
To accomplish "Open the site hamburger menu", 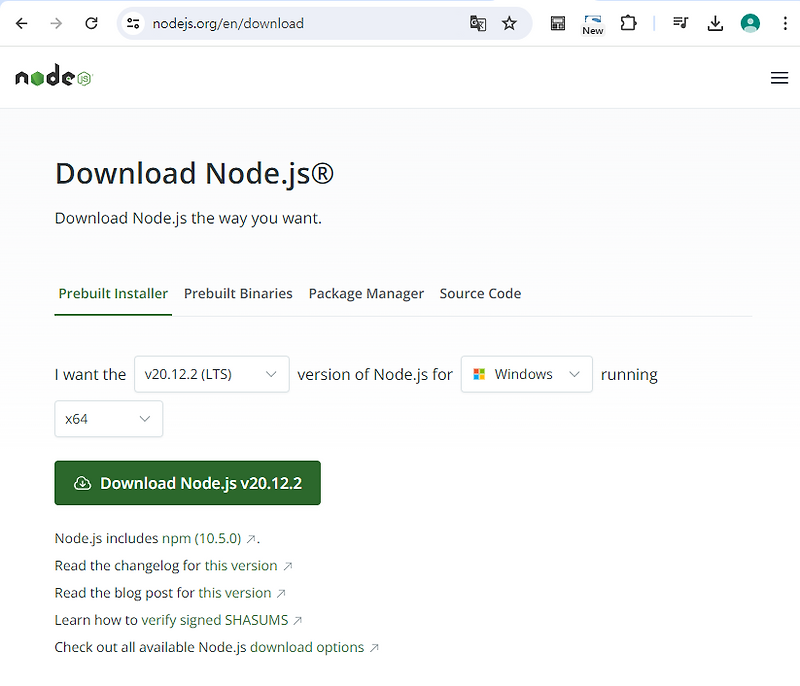I will click(x=779, y=77).
